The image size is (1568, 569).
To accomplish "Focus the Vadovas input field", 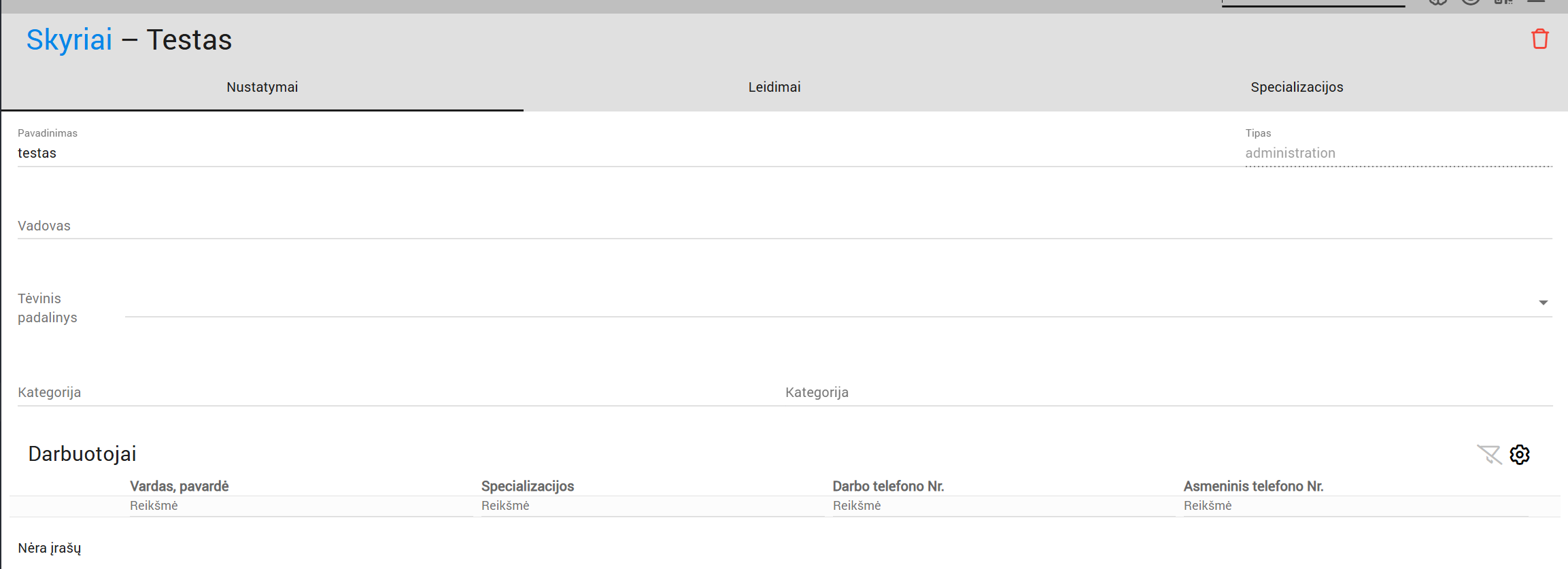I will click(782, 226).
